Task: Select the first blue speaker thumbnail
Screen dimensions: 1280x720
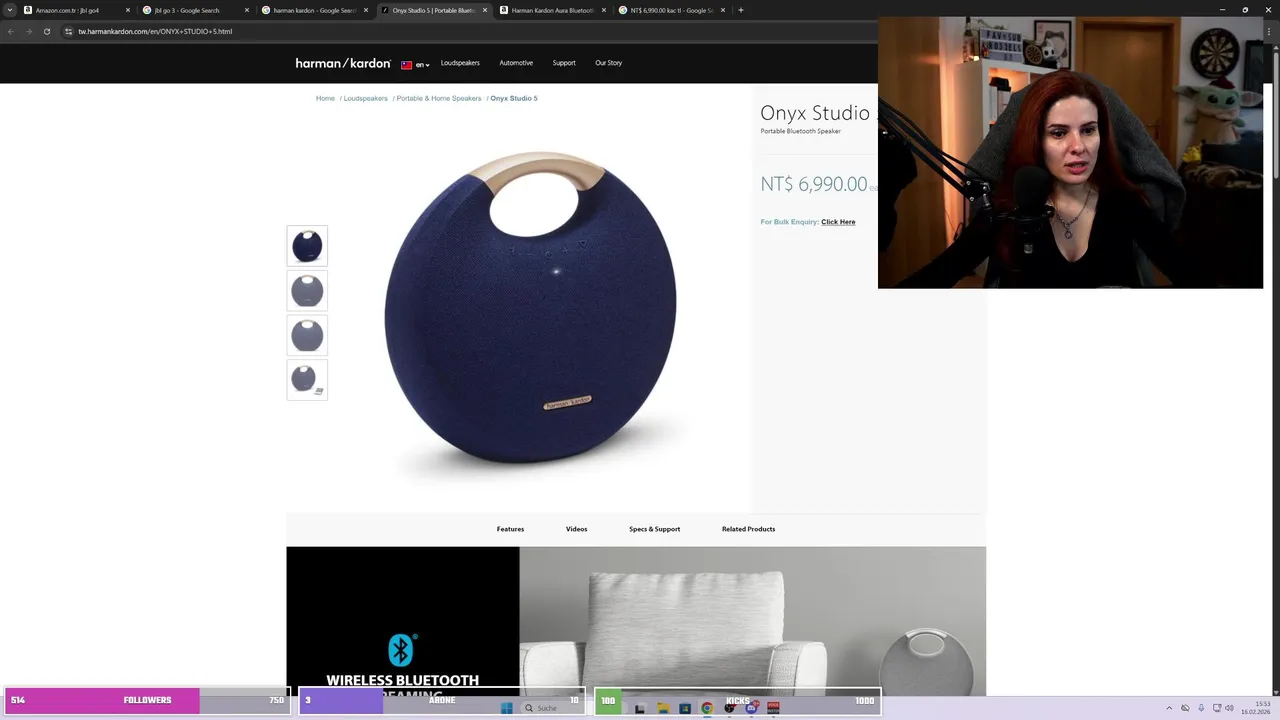Action: tap(307, 246)
